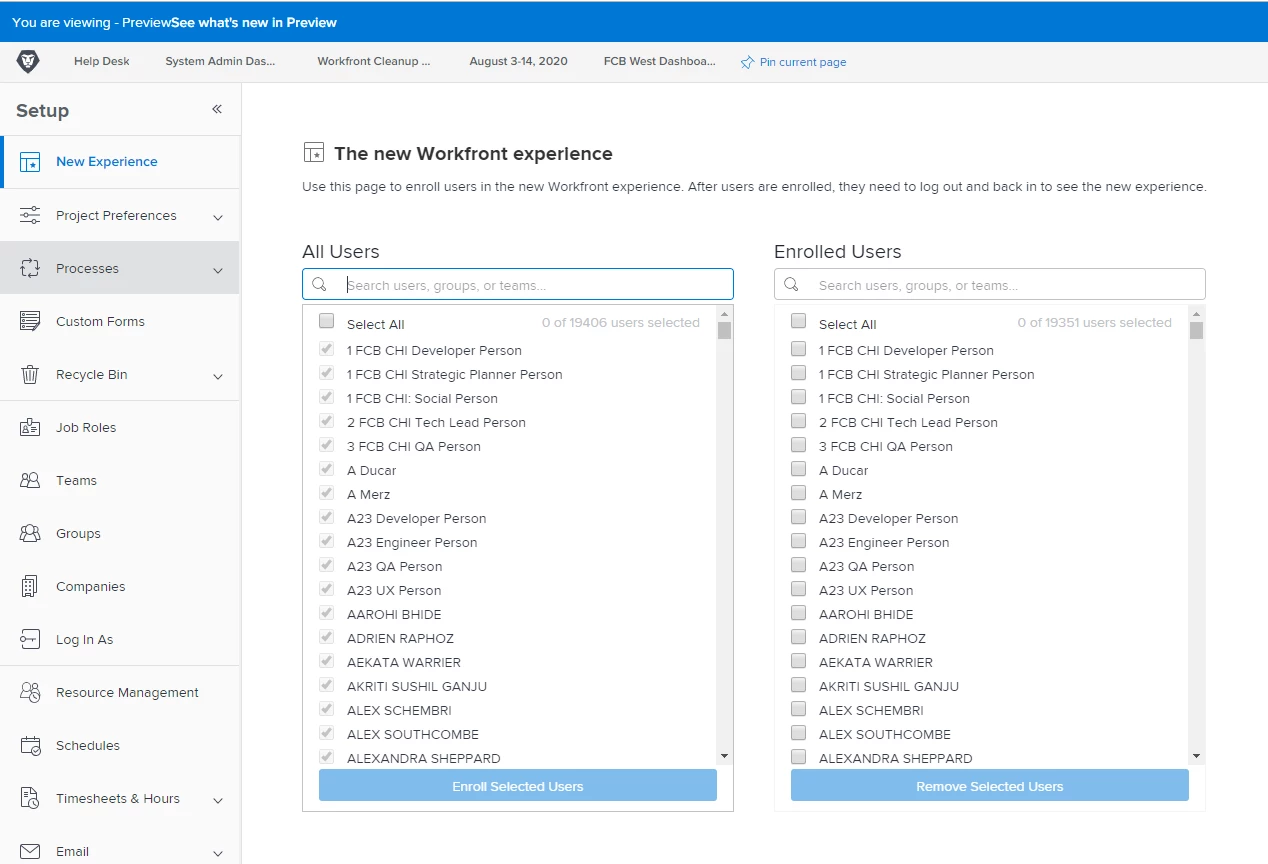Click the Project Preferences sliders icon
1268x864 pixels.
[30, 216]
